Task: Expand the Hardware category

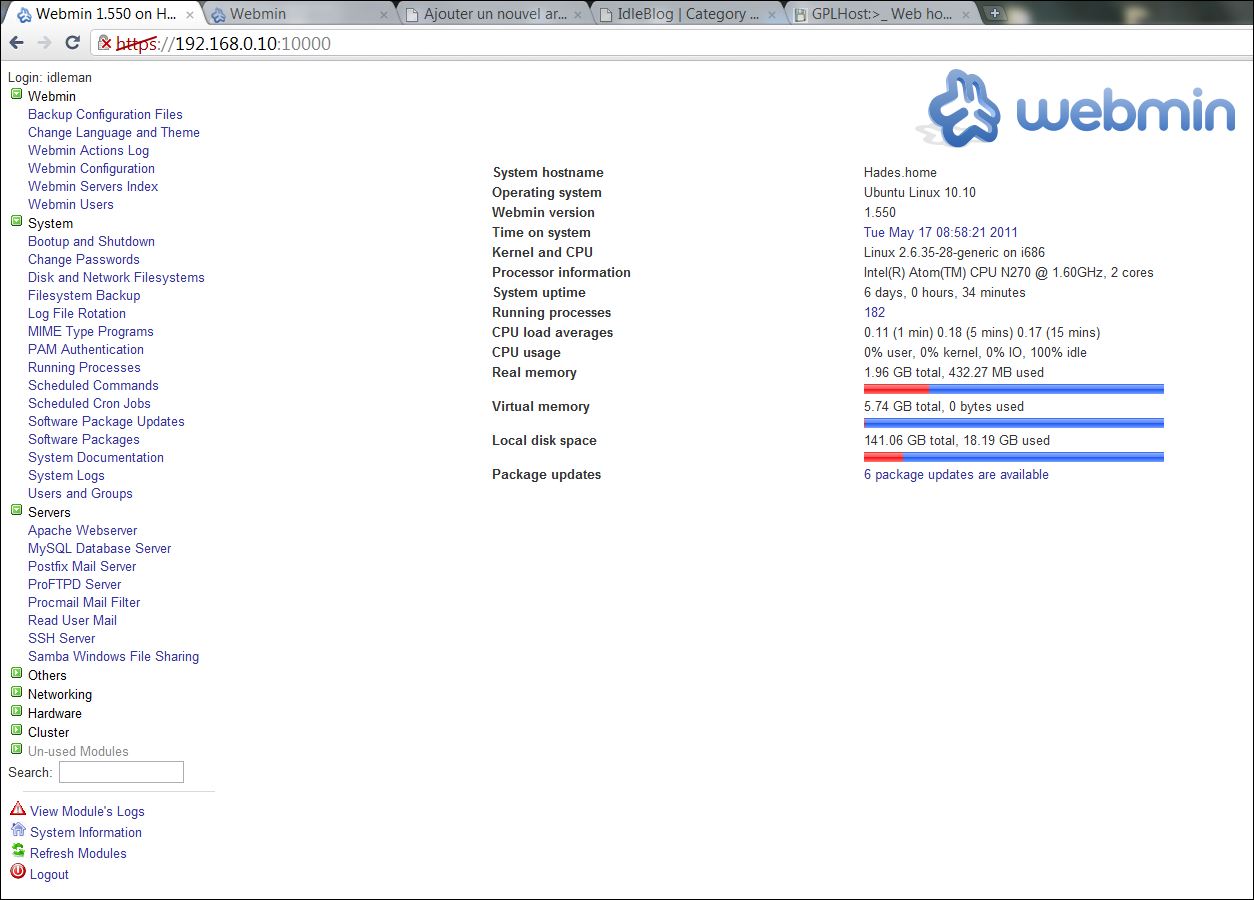Action: pyautogui.click(x=15, y=712)
